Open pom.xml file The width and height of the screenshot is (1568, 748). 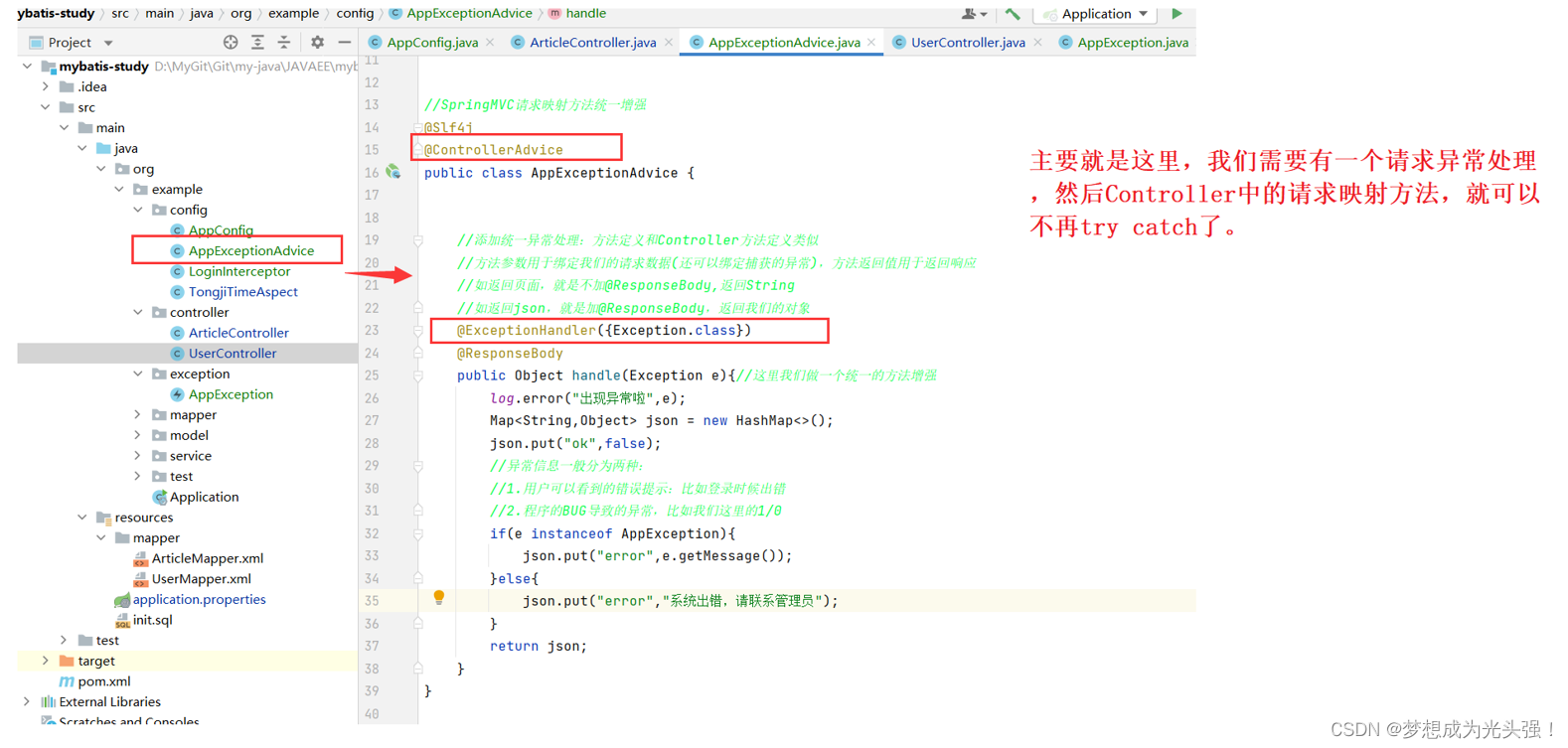(104, 681)
